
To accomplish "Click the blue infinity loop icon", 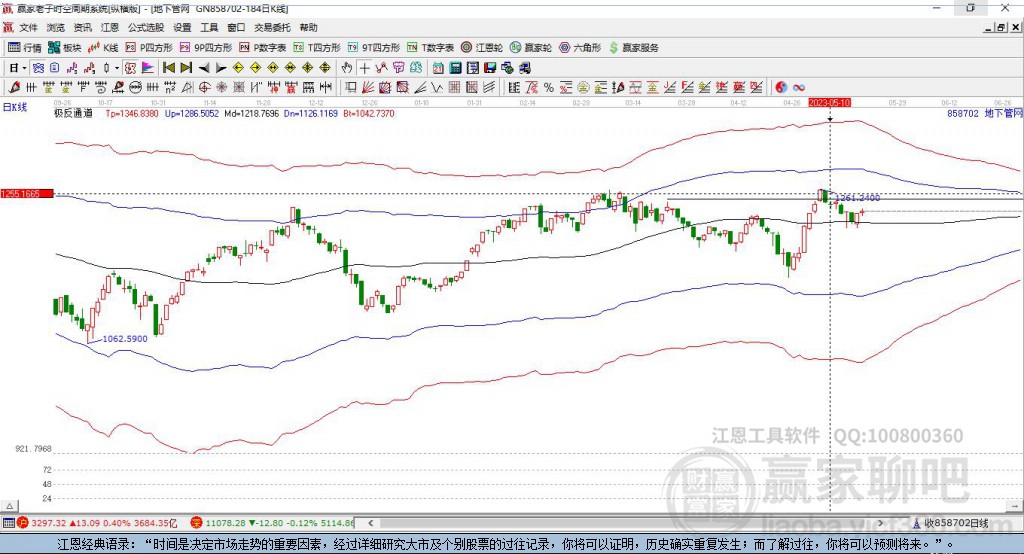I will point(799,88).
